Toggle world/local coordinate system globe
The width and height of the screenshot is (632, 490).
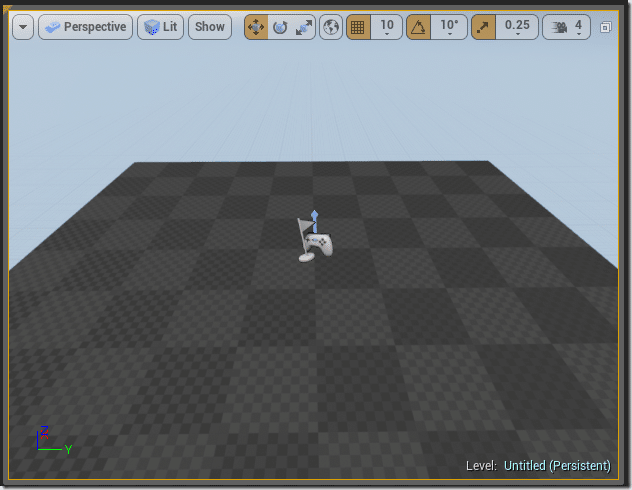click(331, 27)
